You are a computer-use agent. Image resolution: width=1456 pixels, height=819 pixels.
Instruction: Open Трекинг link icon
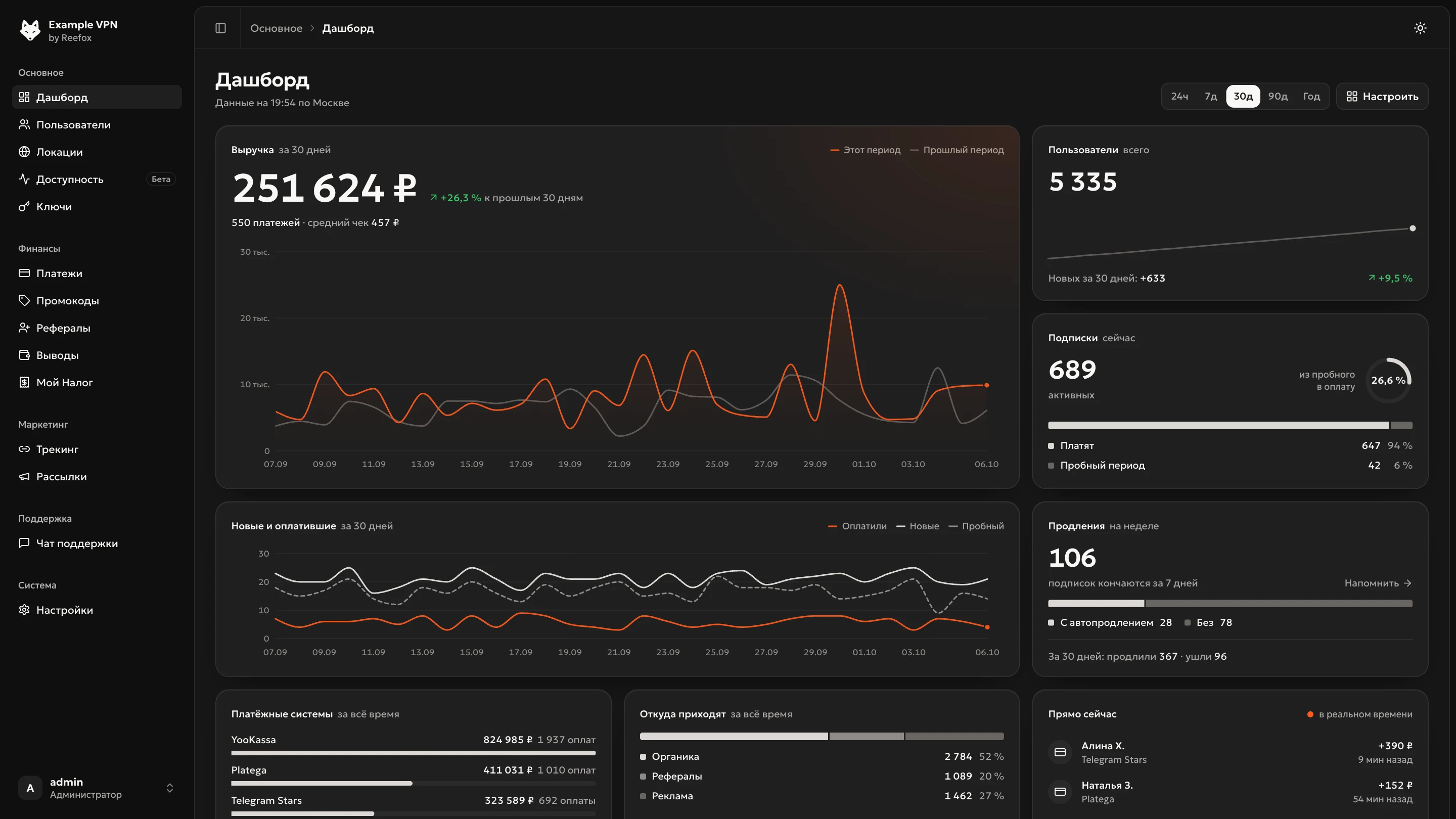[24, 449]
